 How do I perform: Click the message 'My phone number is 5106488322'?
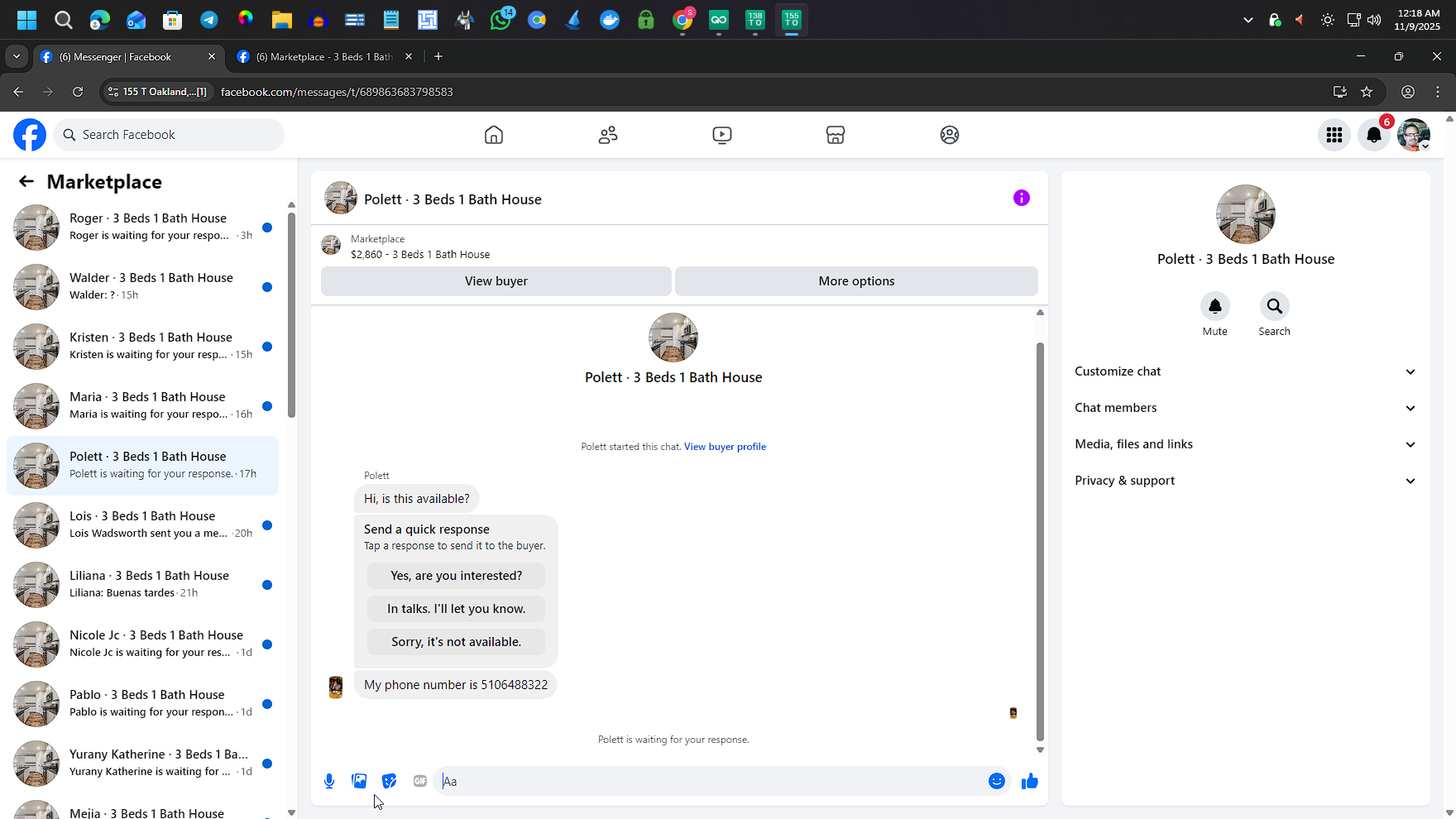click(456, 685)
